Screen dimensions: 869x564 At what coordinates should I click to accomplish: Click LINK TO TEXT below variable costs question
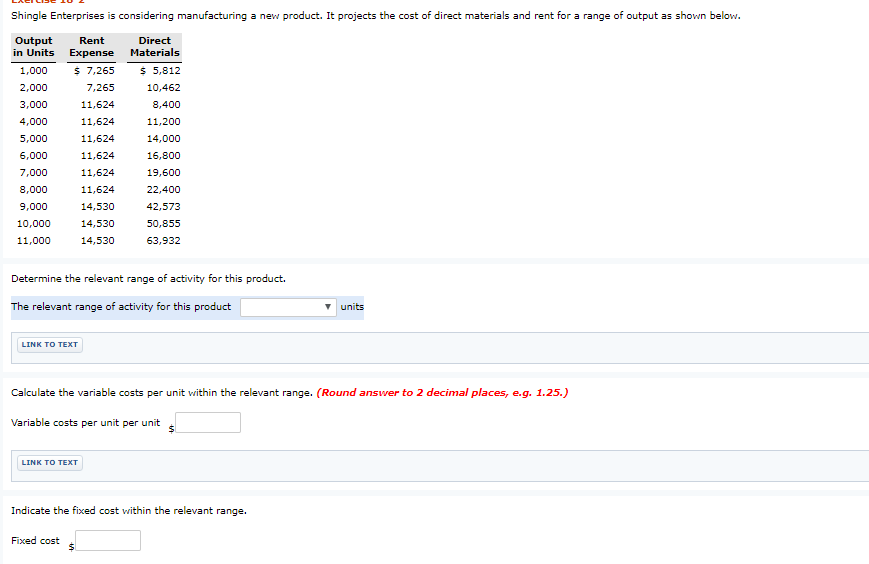[x=50, y=463]
